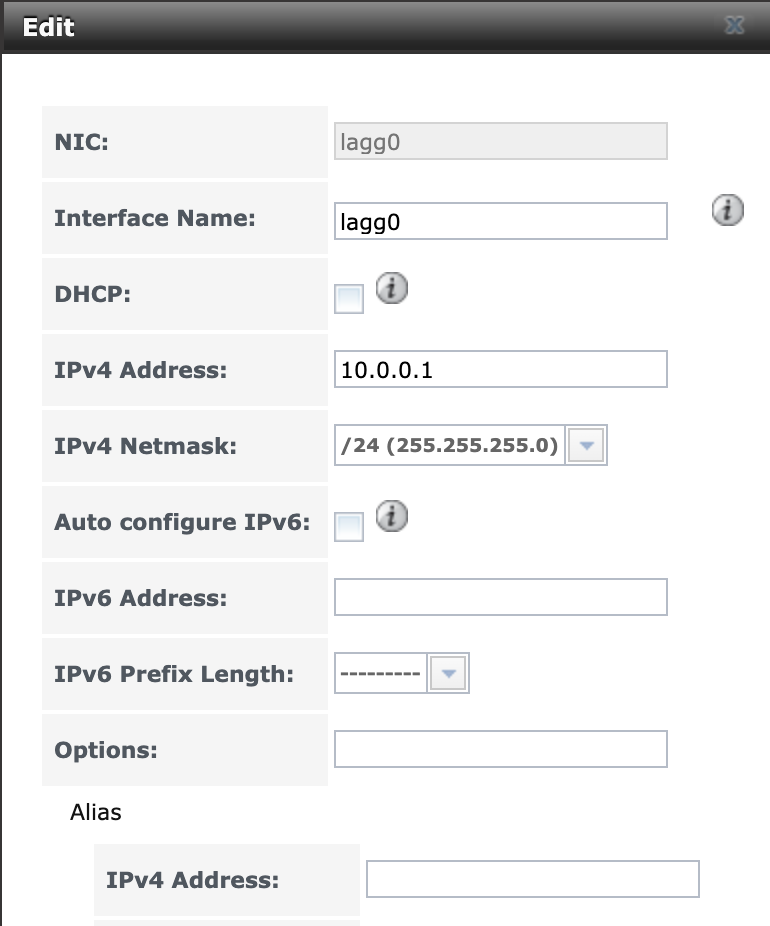Click into the empty IPv6 Address field
770x926 pixels.
[x=501, y=597]
